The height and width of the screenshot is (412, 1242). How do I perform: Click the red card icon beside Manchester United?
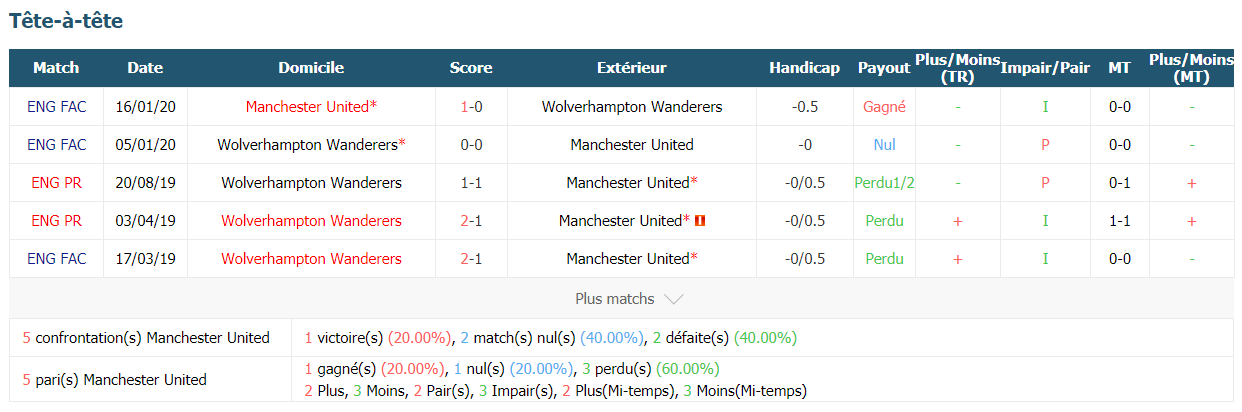[x=699, y=221]
